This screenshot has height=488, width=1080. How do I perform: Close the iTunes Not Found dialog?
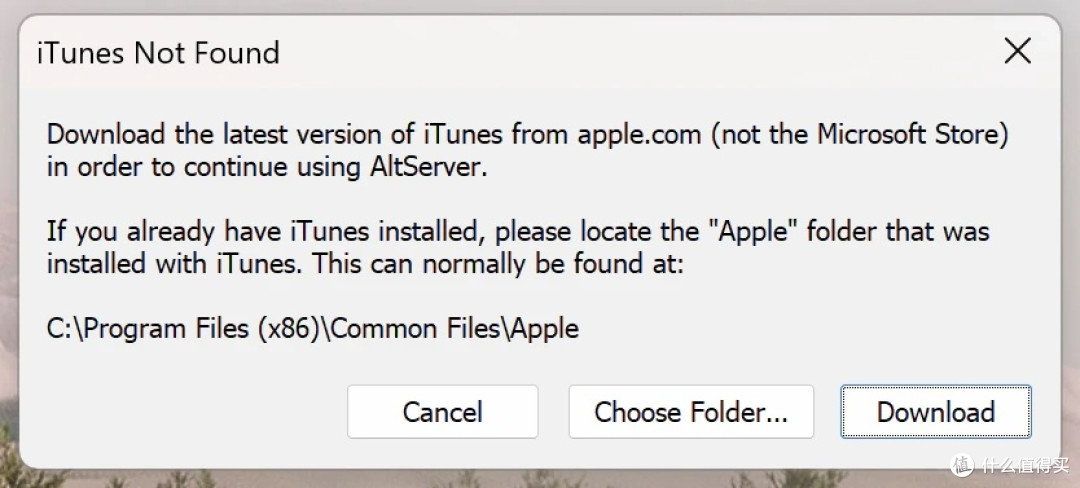click(x=1017, y=51)
